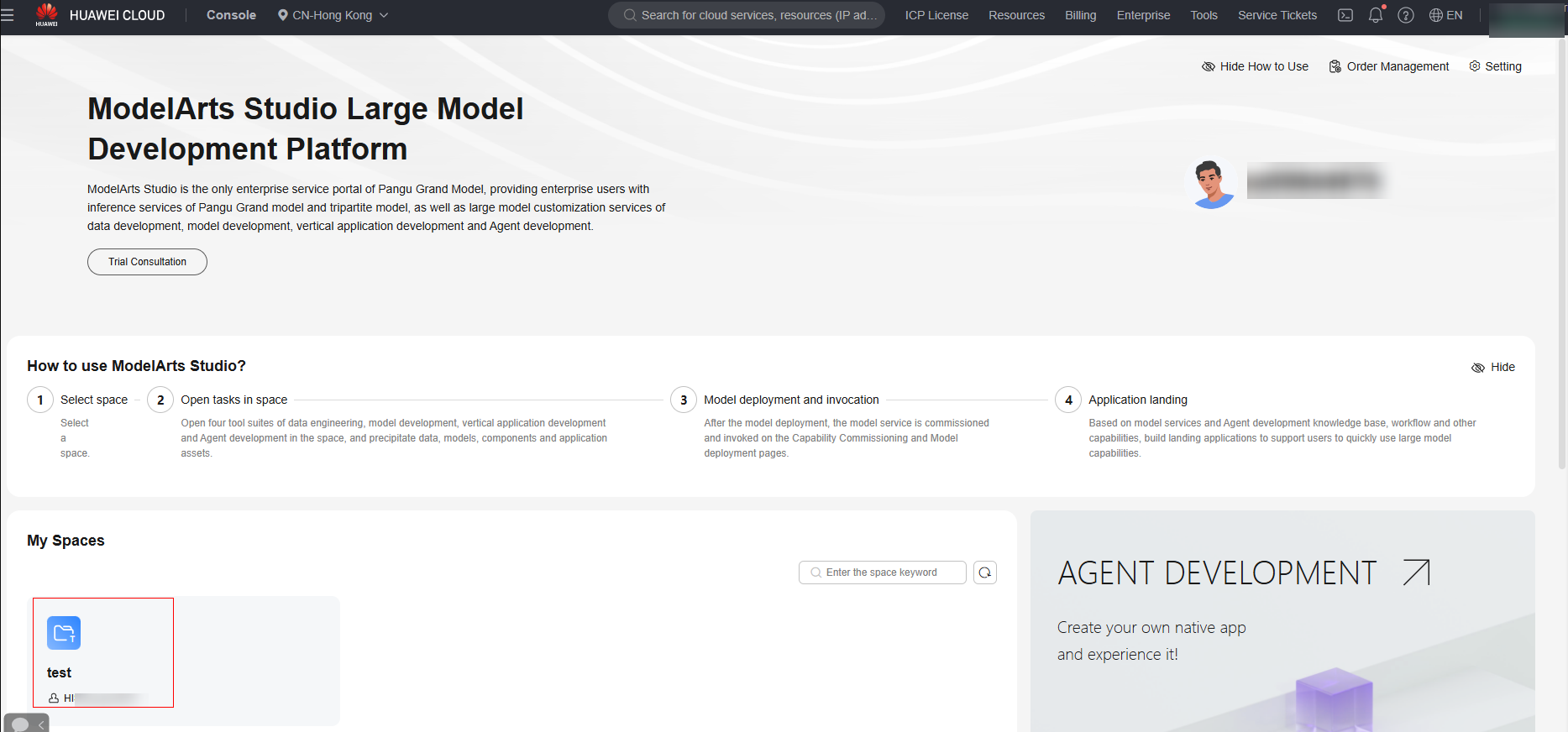Open the hamburger navigation menu
This screenshot has height=732, width=1568.
click(8, 15)
